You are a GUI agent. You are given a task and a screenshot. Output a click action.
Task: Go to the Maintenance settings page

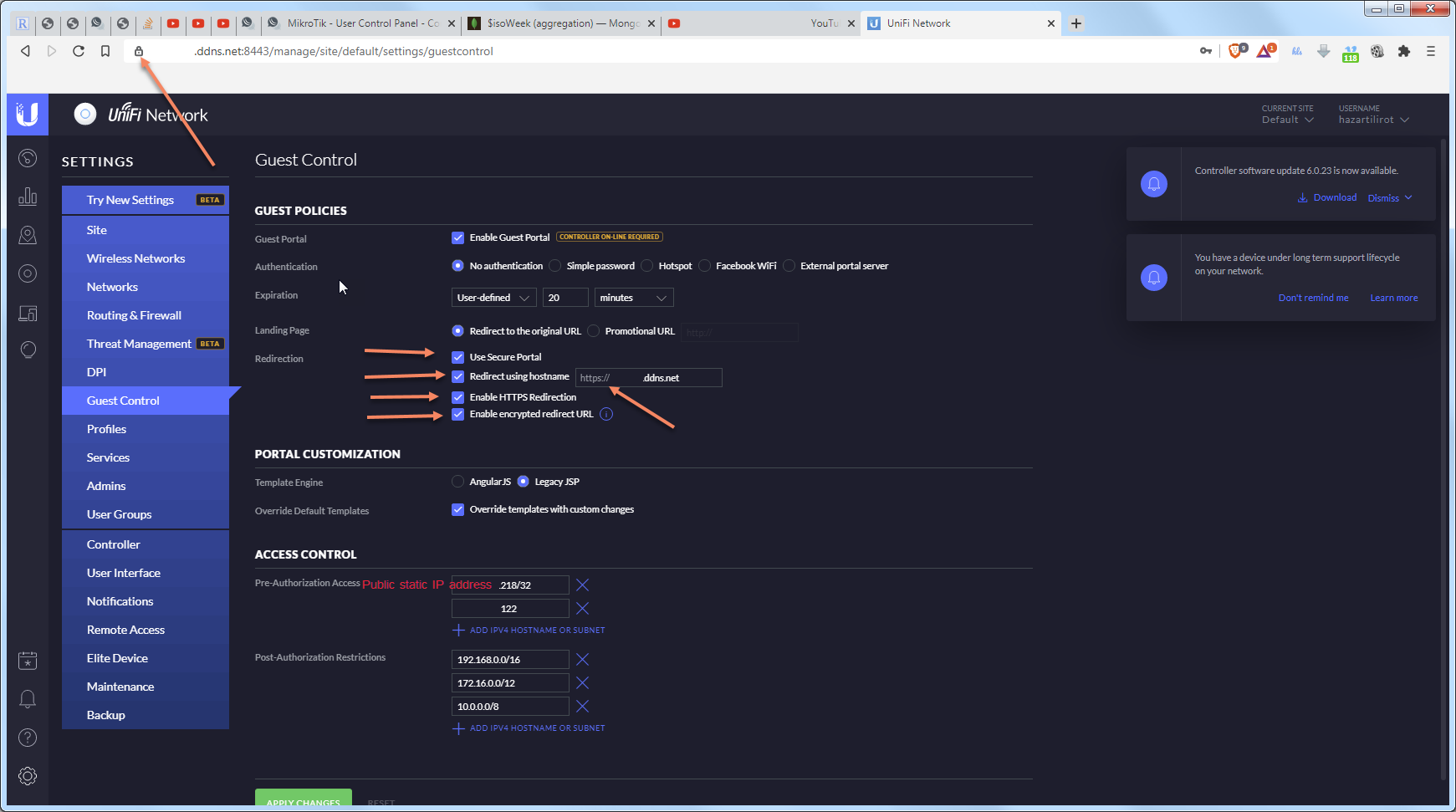coord(146,687)
